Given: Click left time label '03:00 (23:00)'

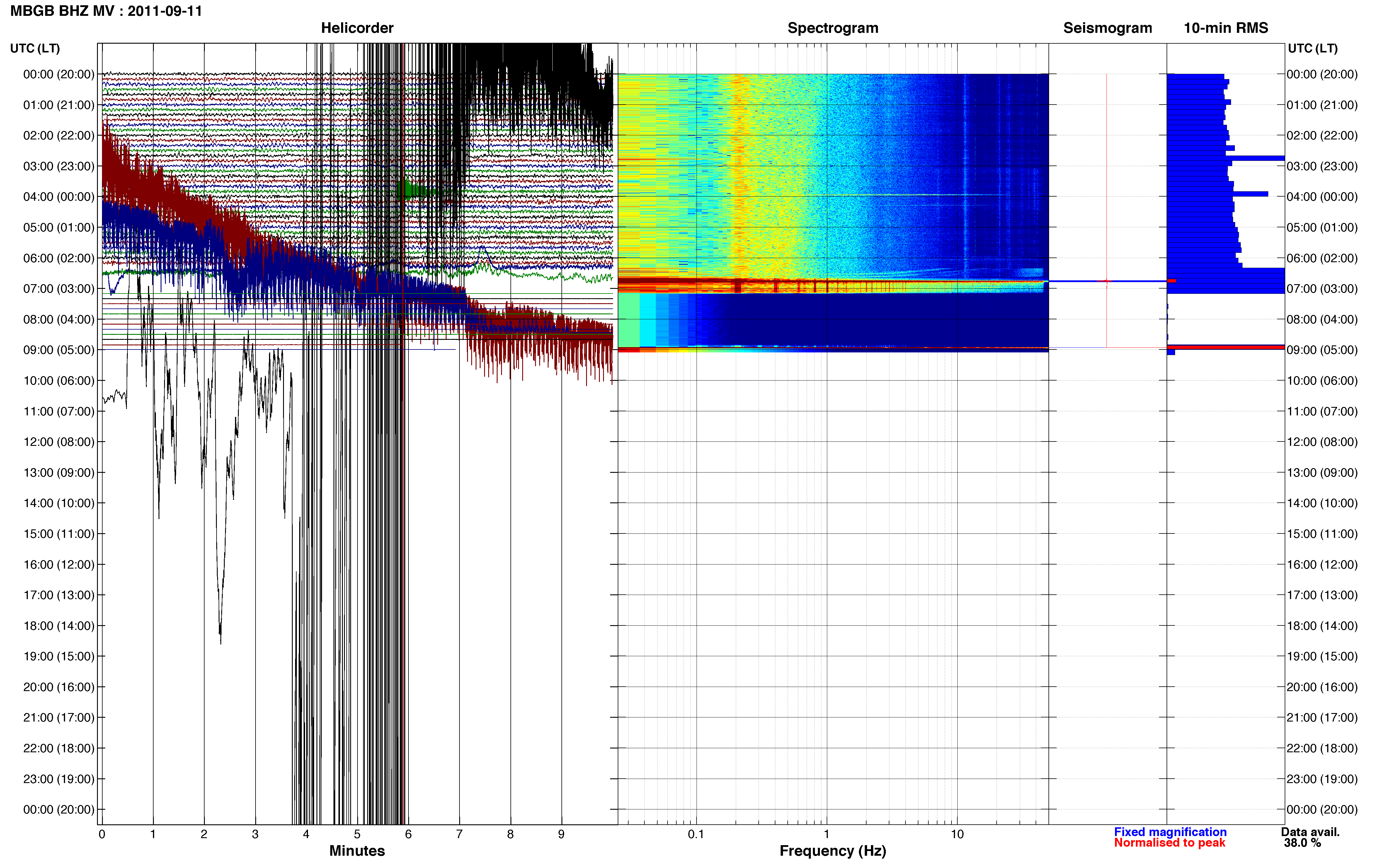Looking at the screenshot, I should (59, 166).
